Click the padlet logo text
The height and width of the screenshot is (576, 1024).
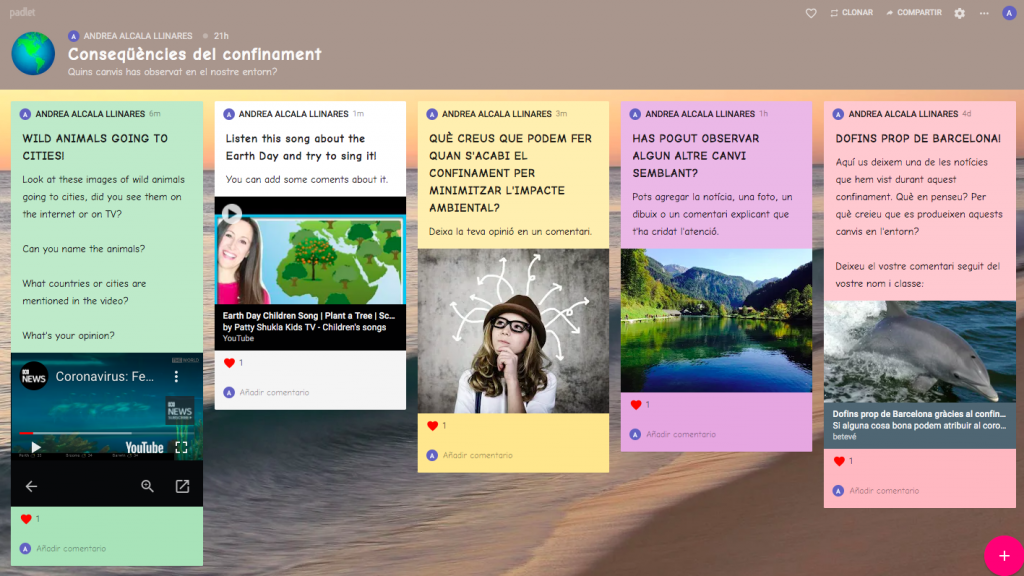coord(23,12)
